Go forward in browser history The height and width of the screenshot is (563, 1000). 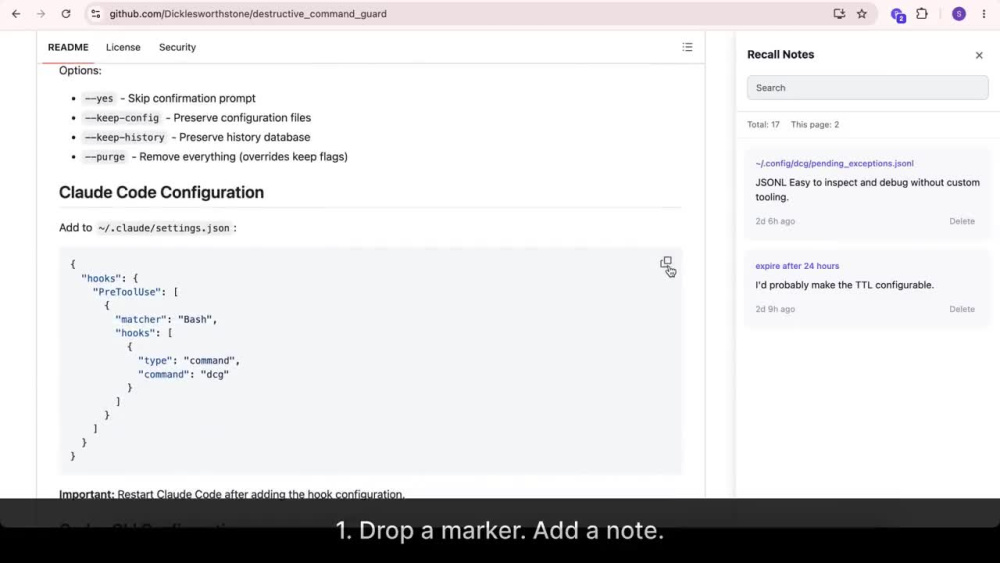[x=41, y=13]
